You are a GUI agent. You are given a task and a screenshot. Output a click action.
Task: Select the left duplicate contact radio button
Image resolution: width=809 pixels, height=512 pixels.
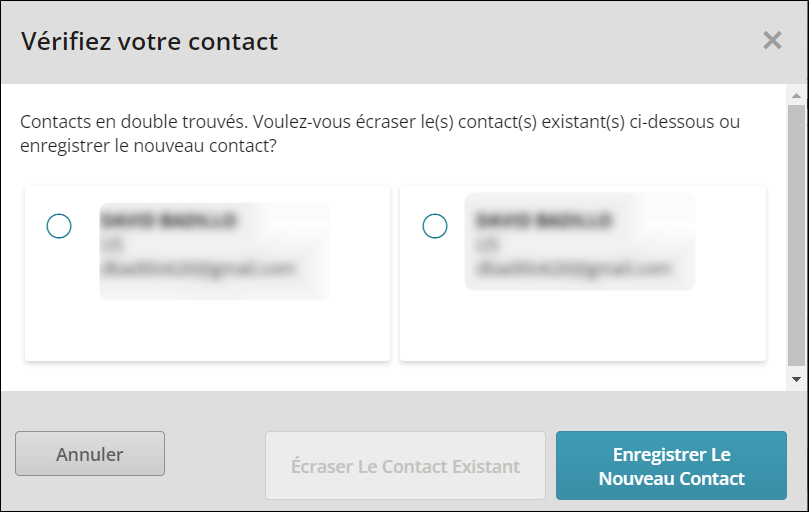click(59, 226)
